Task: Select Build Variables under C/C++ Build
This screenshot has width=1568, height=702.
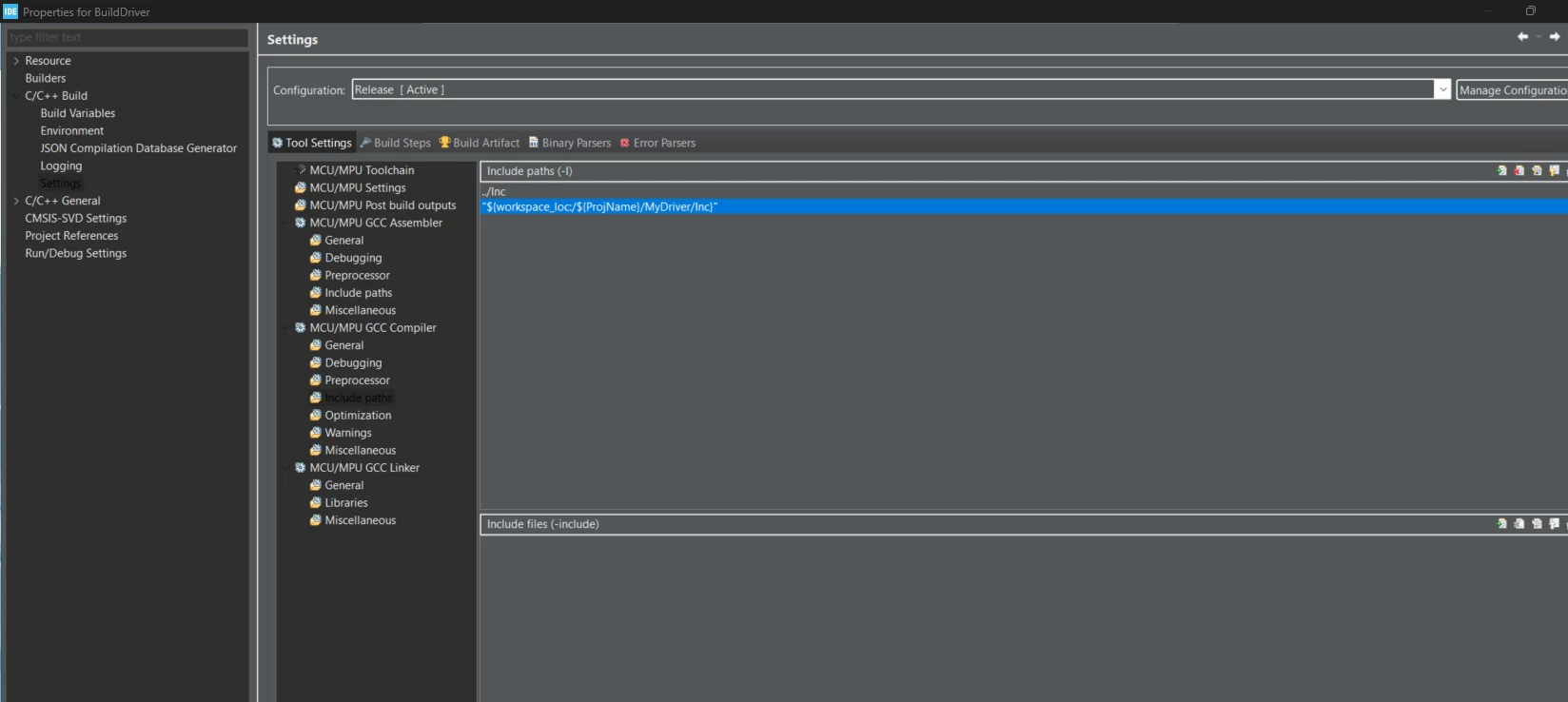Action: 78,113
